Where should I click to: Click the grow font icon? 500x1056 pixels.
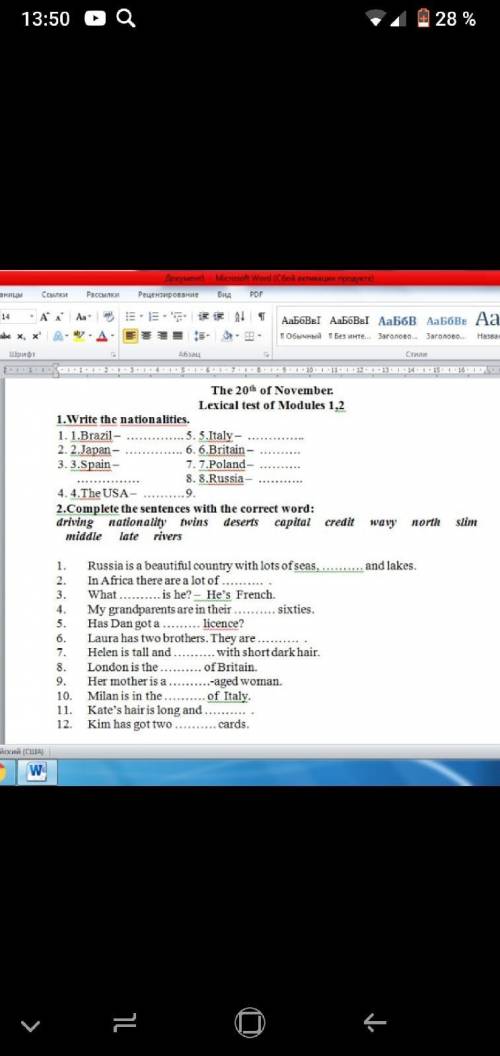pyautogui.click(x=44, y=317)
